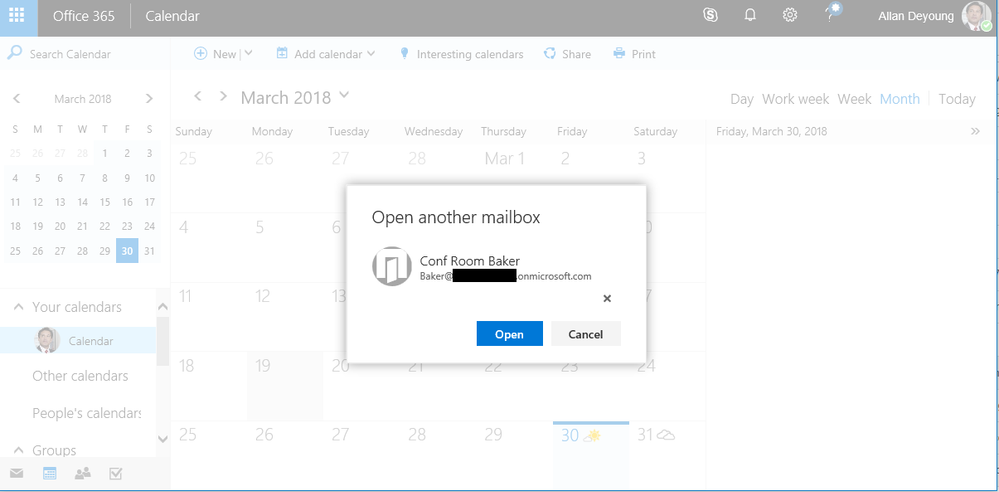Click day 31 in main month grid
This screenshot has height=492, width=999.
[667, 456]
